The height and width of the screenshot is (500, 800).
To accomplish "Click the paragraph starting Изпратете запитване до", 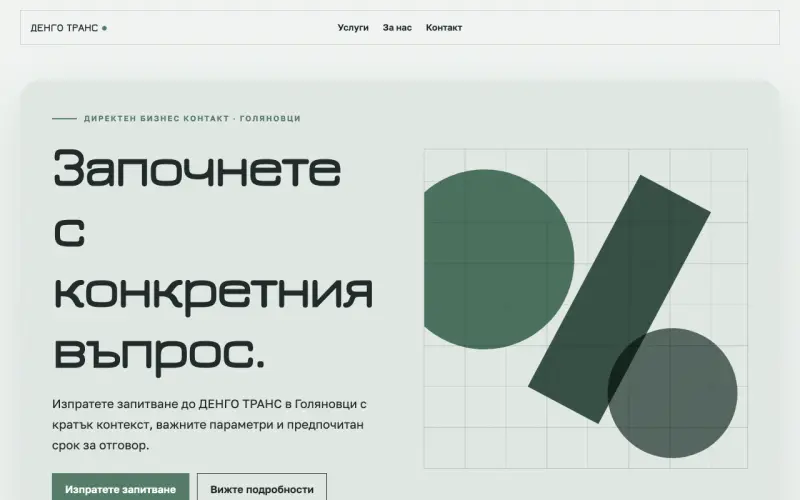I will (209, 424).
